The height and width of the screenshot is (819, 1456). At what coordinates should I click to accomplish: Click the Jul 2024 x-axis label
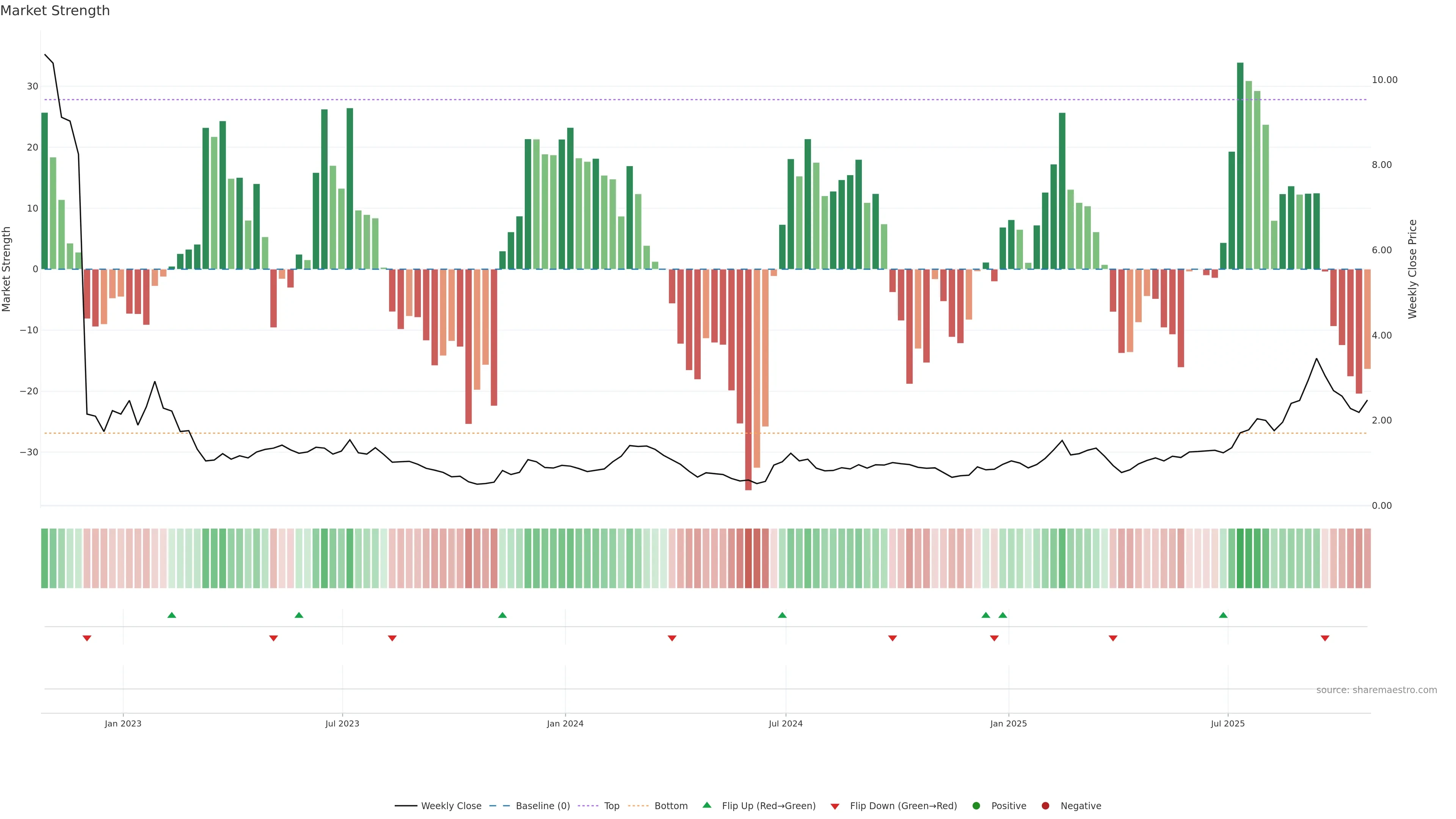pos(785,723)
